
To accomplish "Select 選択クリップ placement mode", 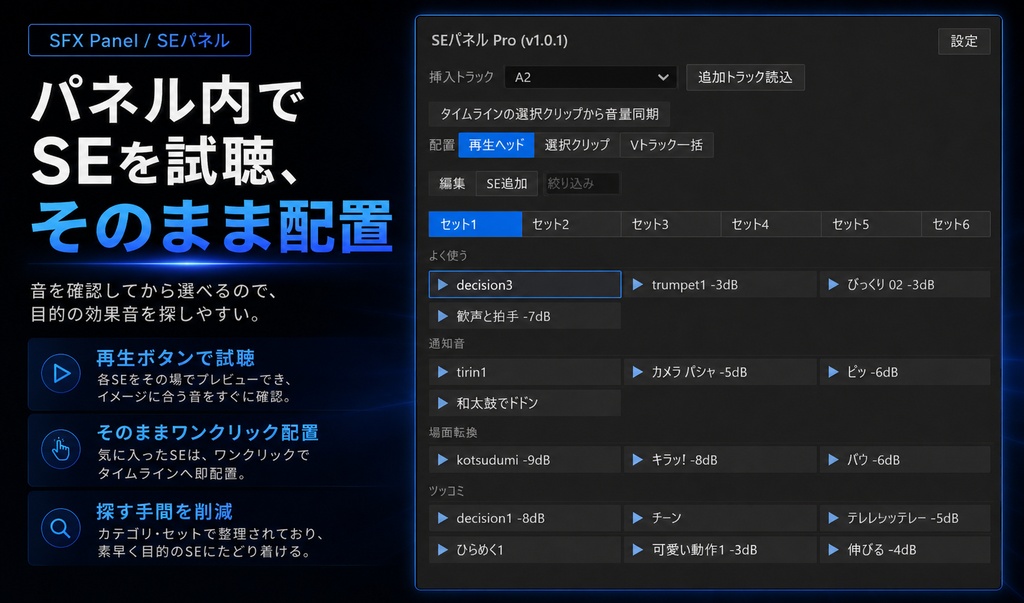I will (577, 145).
